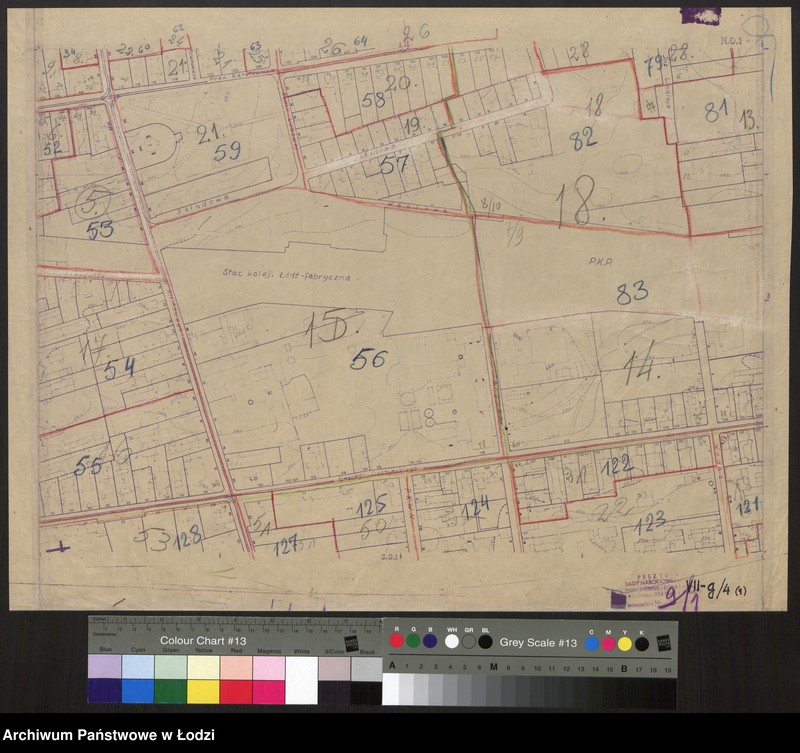Click grey scale patch under letter A

(392, 689)
